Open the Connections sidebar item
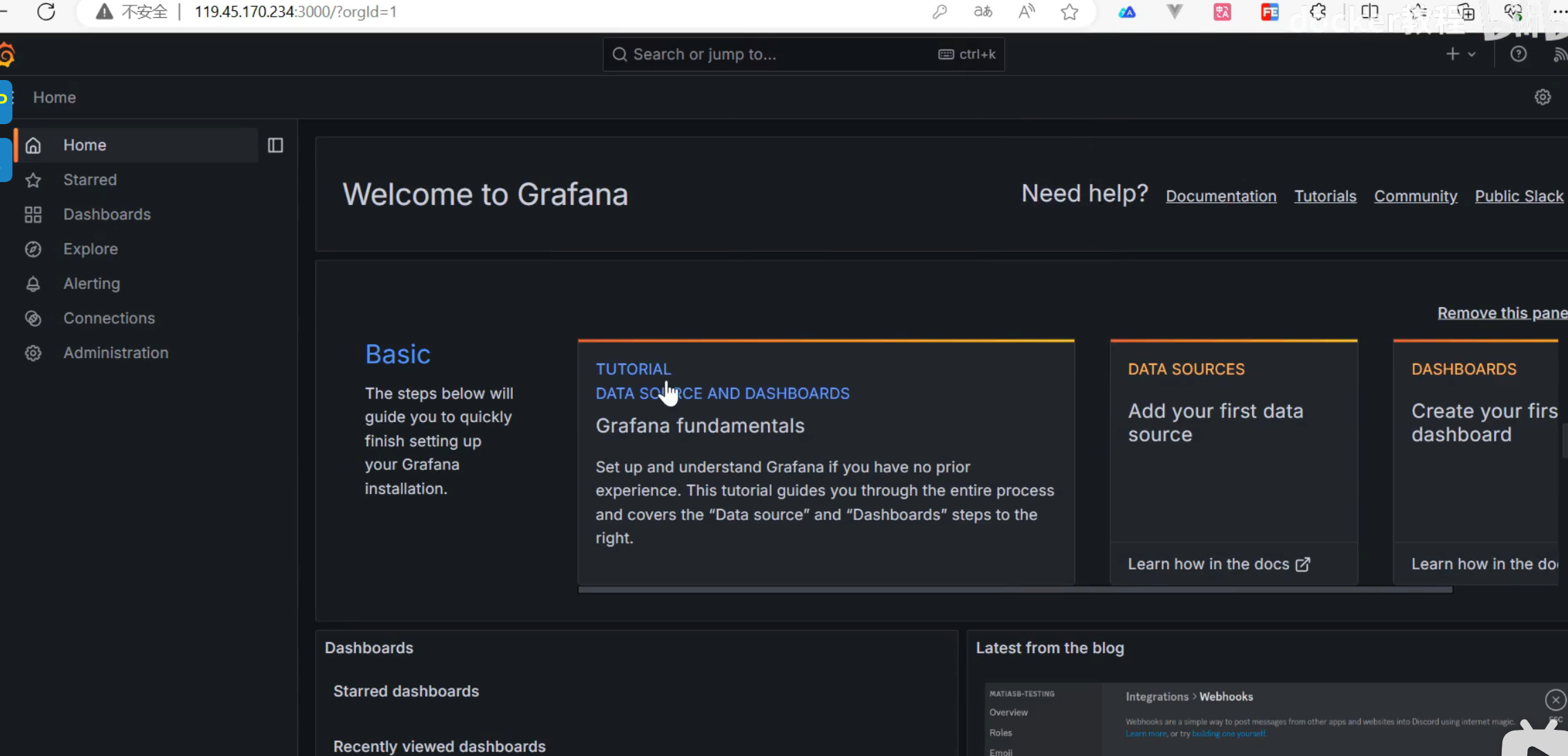 [x=109, y=318]
